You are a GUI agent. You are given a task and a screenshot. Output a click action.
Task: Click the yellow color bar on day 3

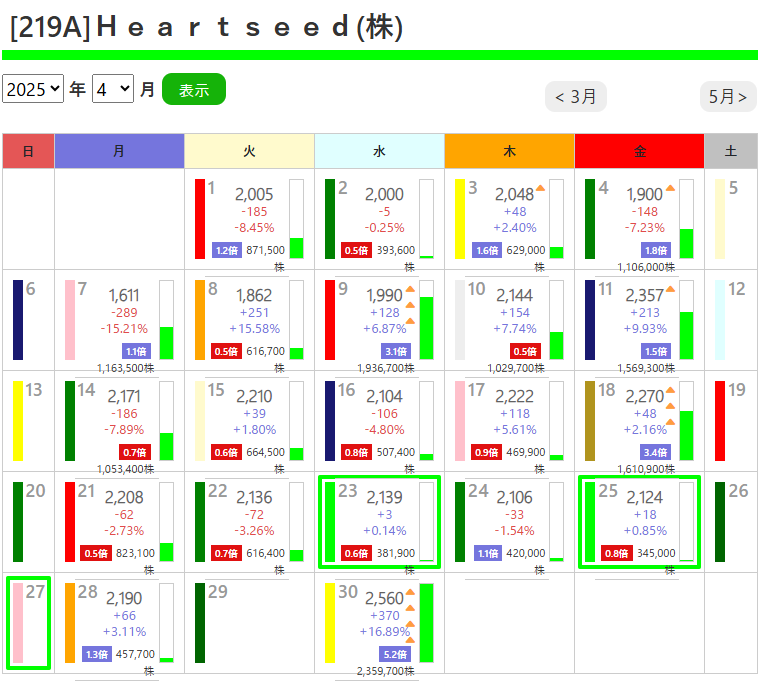(x=460, y=219)
